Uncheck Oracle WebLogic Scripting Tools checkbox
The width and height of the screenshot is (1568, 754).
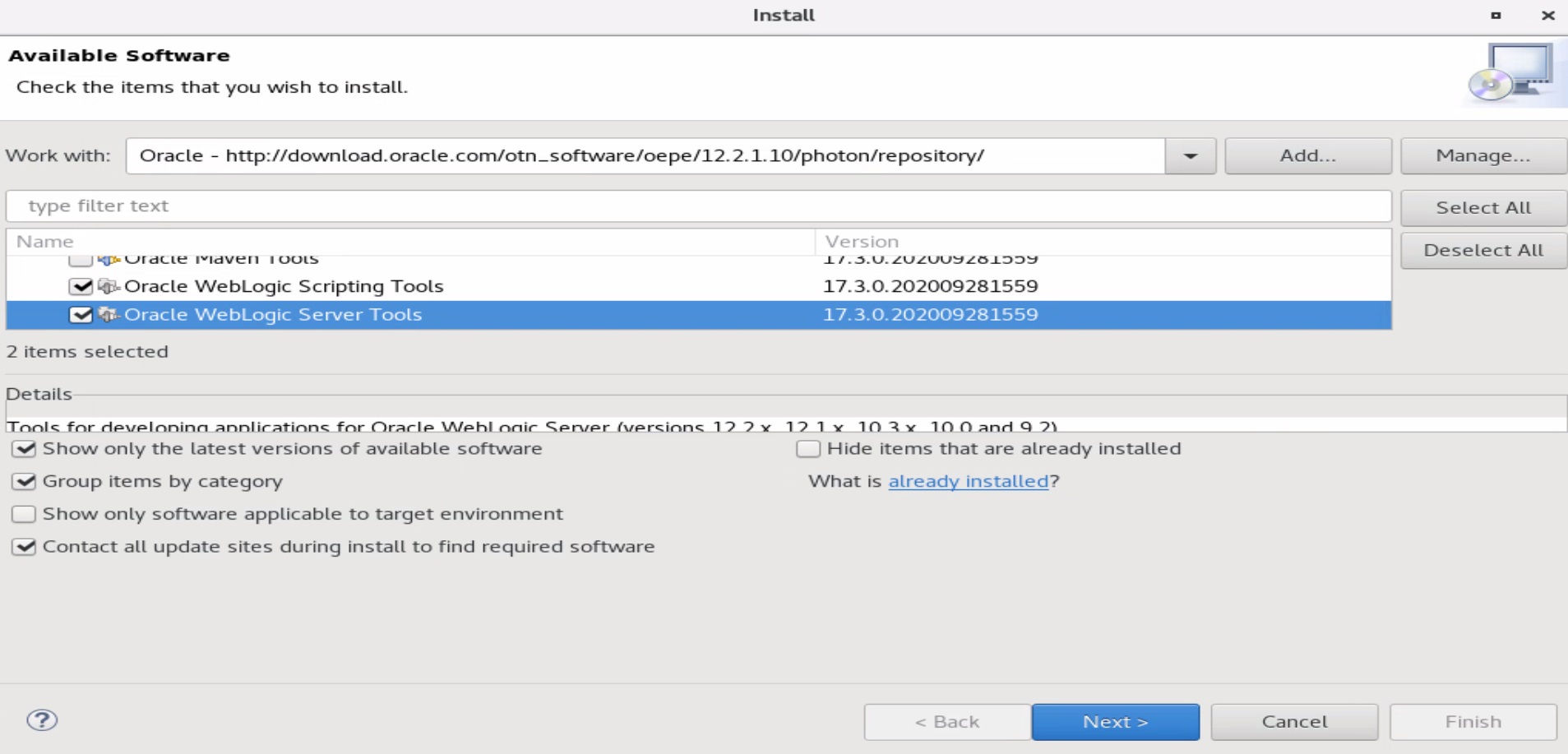(x=81, y=286)
